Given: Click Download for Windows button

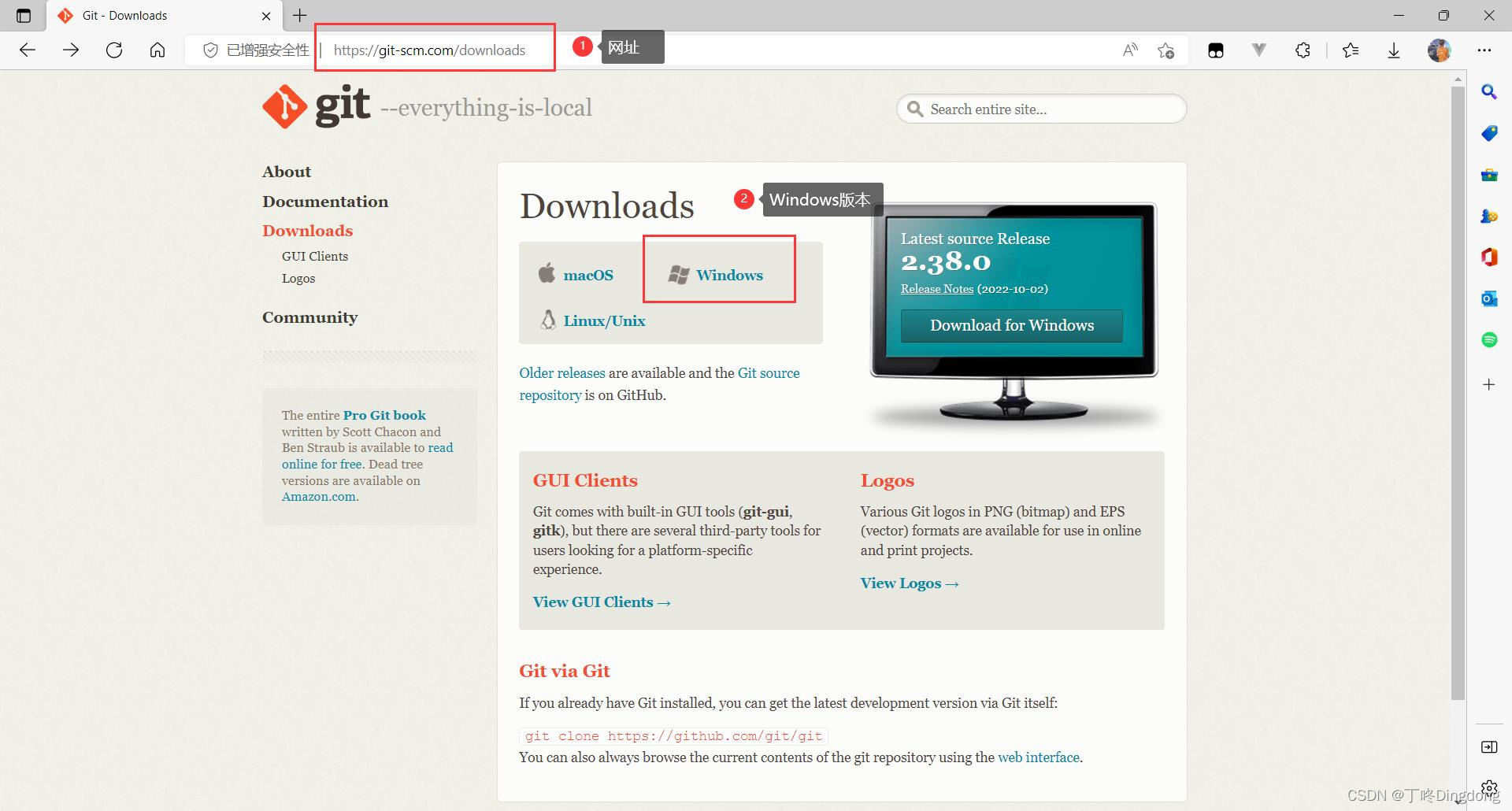Looking at the screenshot, I should [1012, 325].
